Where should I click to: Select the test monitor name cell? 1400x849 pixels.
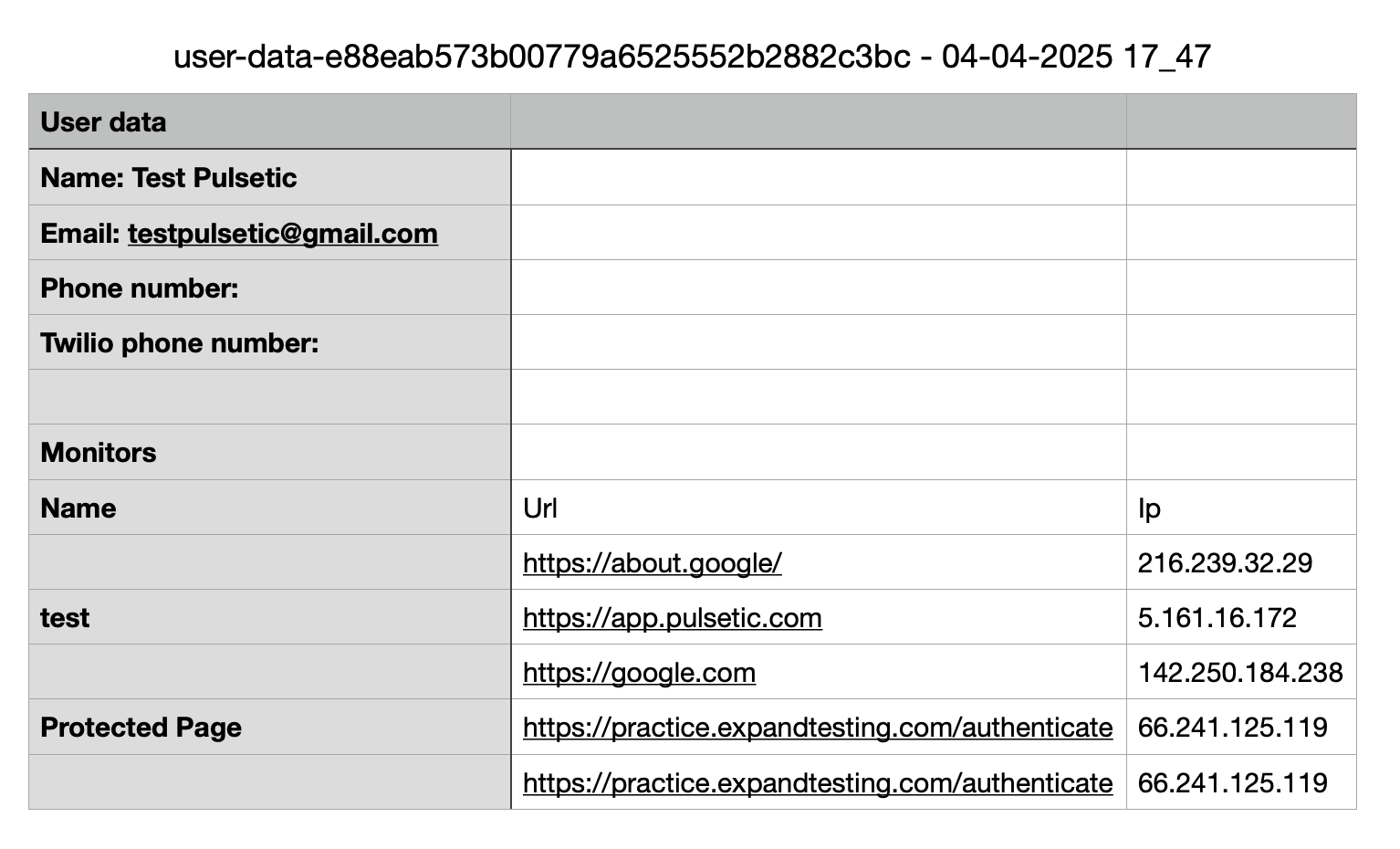(x=270, y=617)
